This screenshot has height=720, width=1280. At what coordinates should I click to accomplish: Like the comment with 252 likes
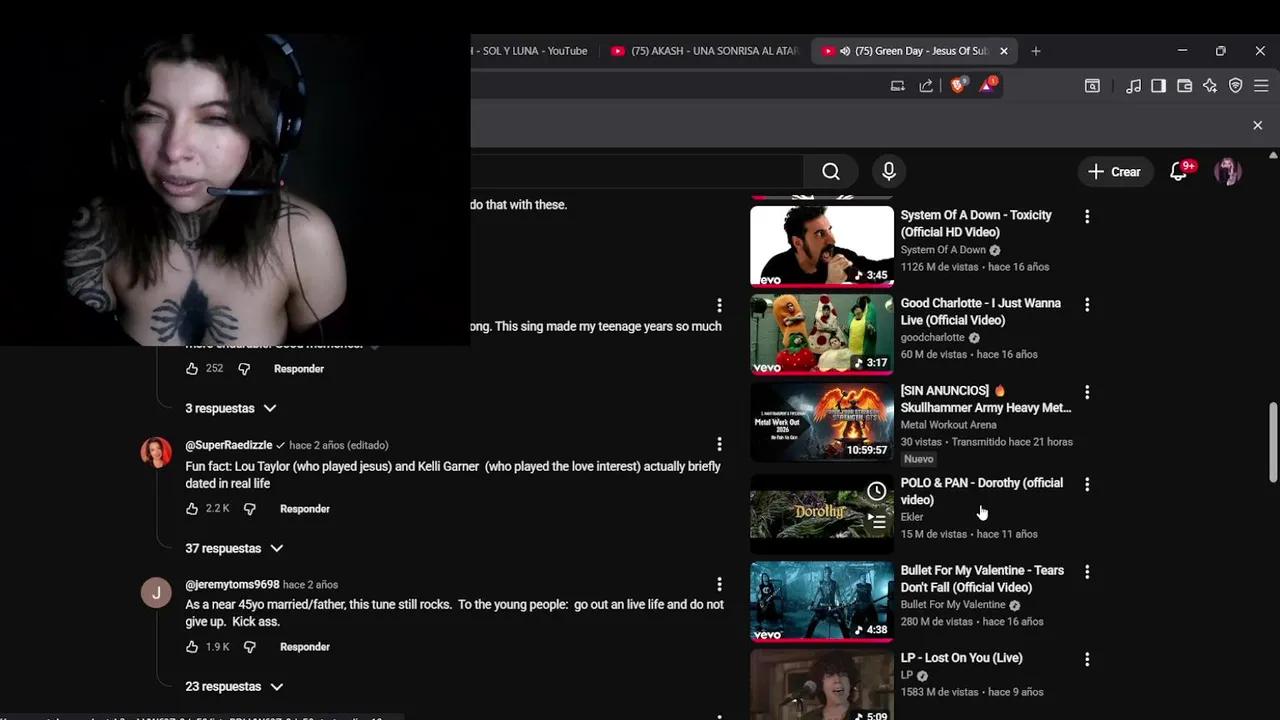(x=192, y=369)
